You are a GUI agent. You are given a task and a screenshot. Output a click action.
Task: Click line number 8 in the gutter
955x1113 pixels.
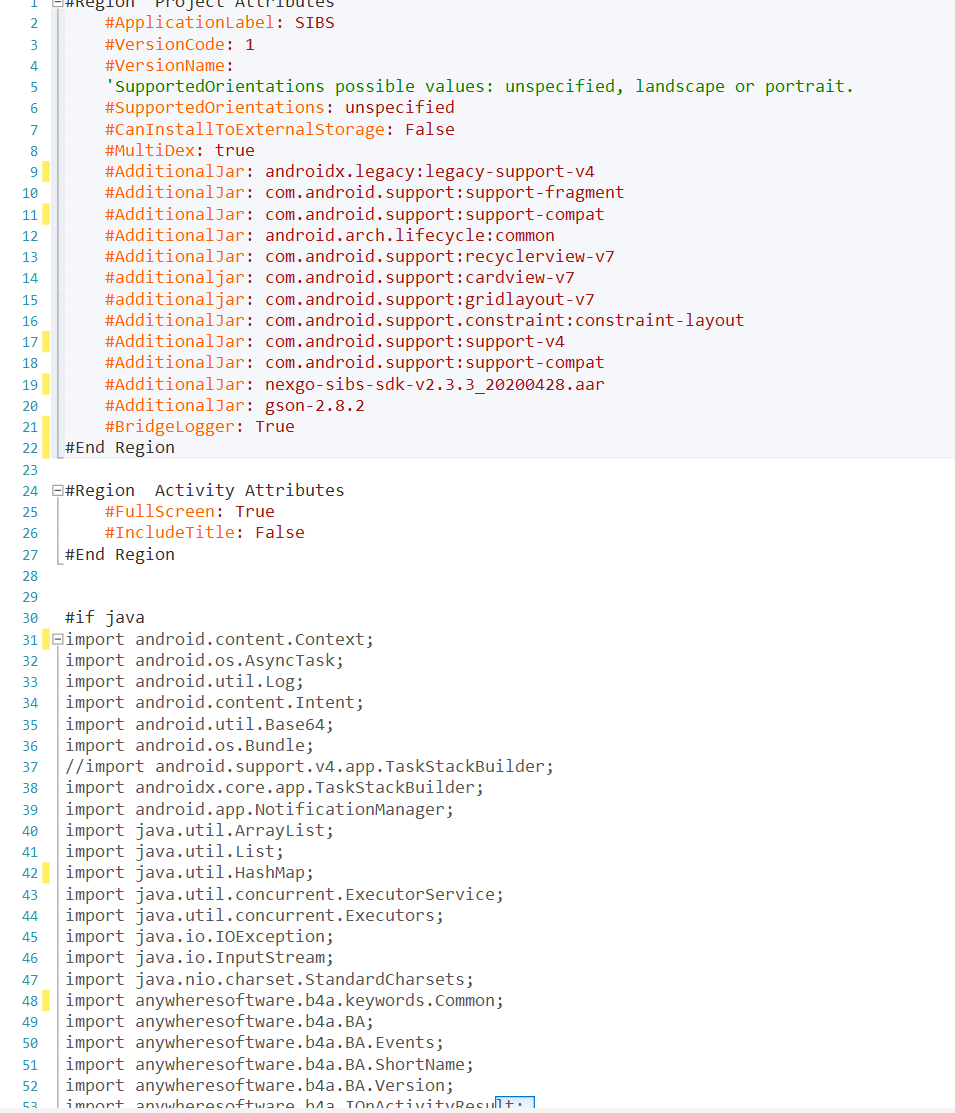[33, 151]
